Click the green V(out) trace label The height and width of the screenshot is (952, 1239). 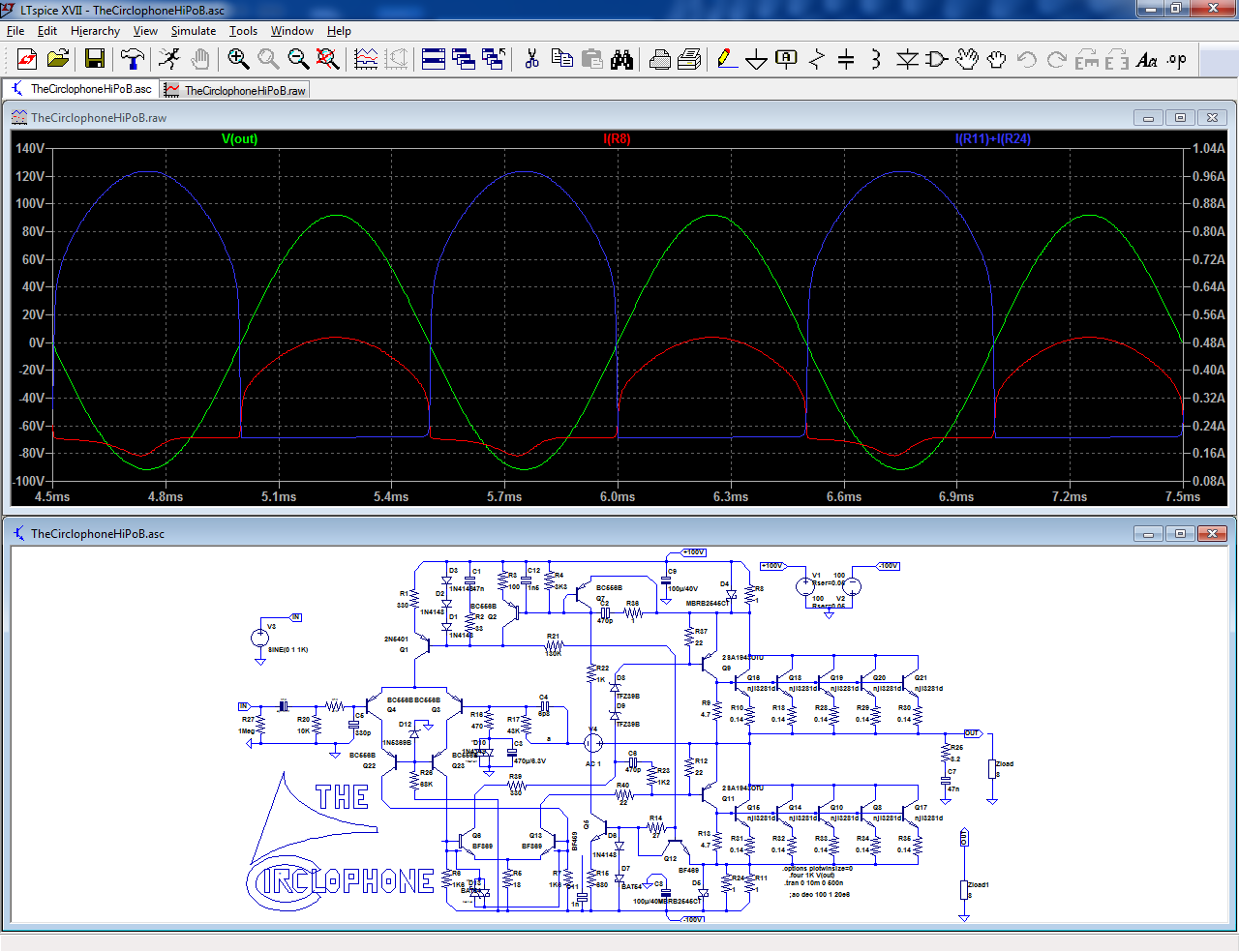(x=239, y=138)
